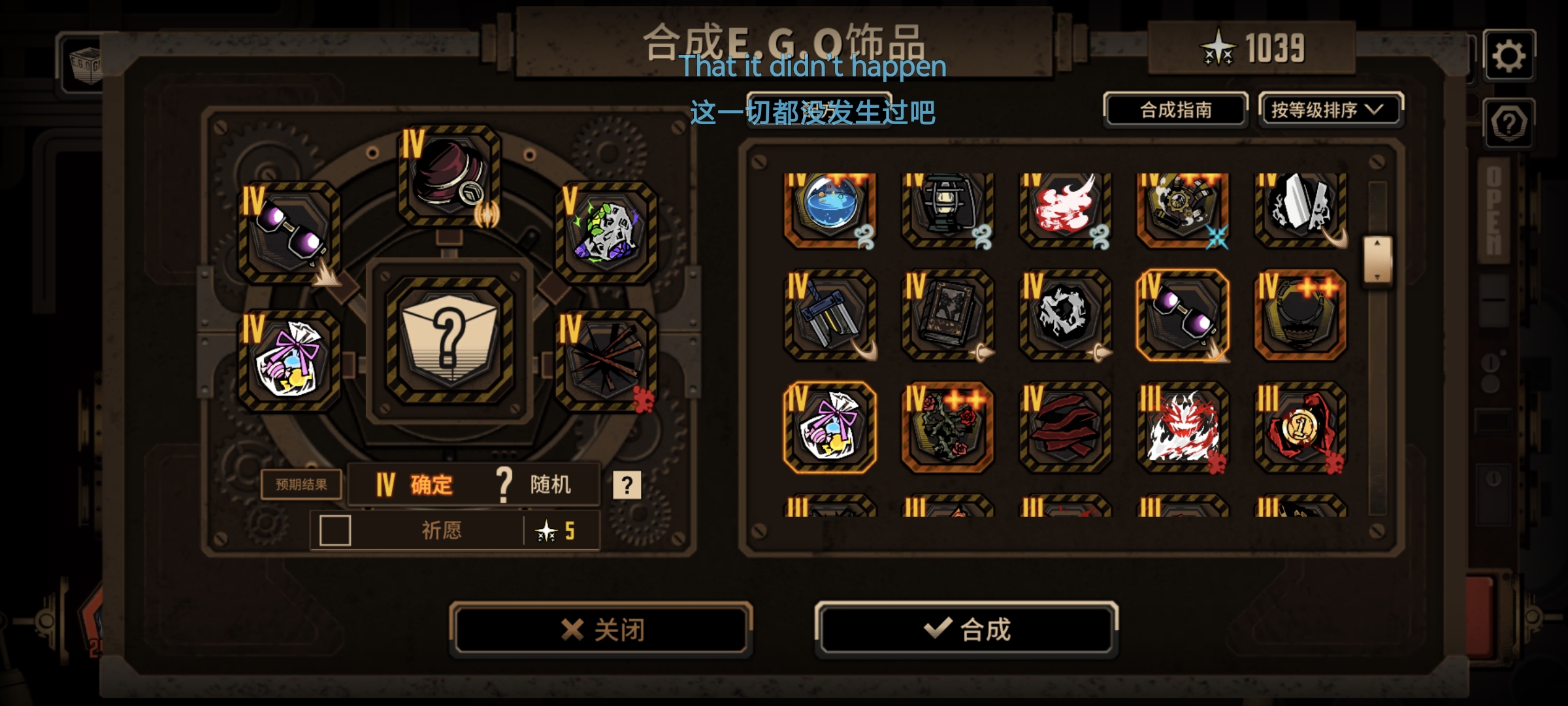Select the maroon hat gift in top slot
Screen dimensions: 1568x706
(x=449, y=175)
